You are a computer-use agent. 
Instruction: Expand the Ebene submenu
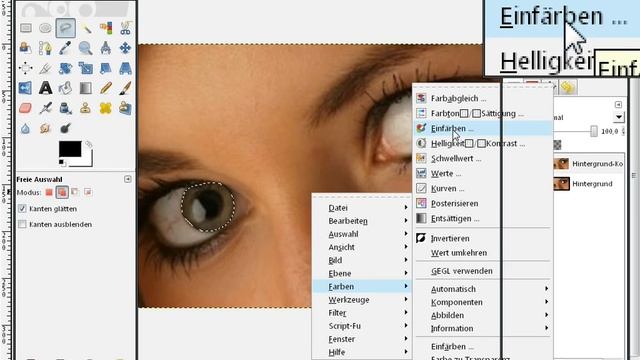pos(362,273)
